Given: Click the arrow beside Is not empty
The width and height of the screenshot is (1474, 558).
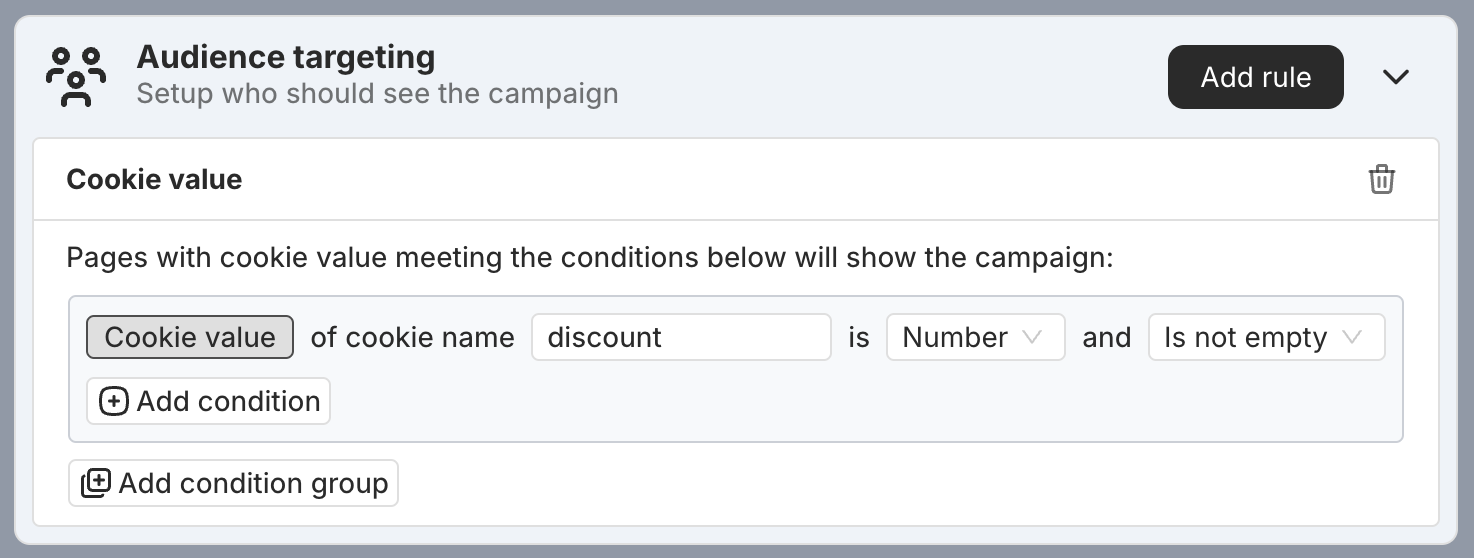Looking at the screenshot, I should (1352, 338).
